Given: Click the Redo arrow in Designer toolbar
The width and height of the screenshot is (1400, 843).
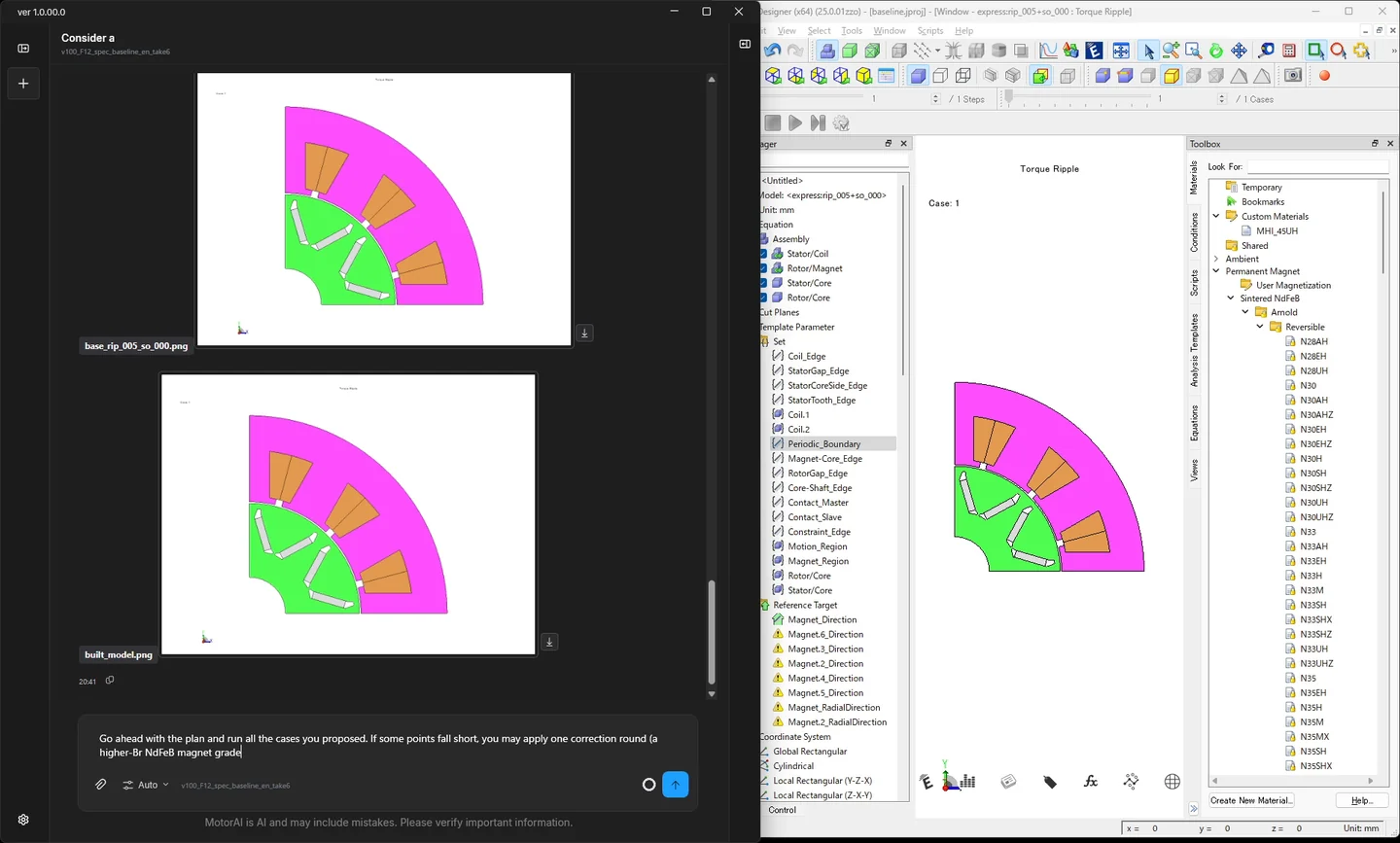Looking at the screenshot, I should 795,51.
